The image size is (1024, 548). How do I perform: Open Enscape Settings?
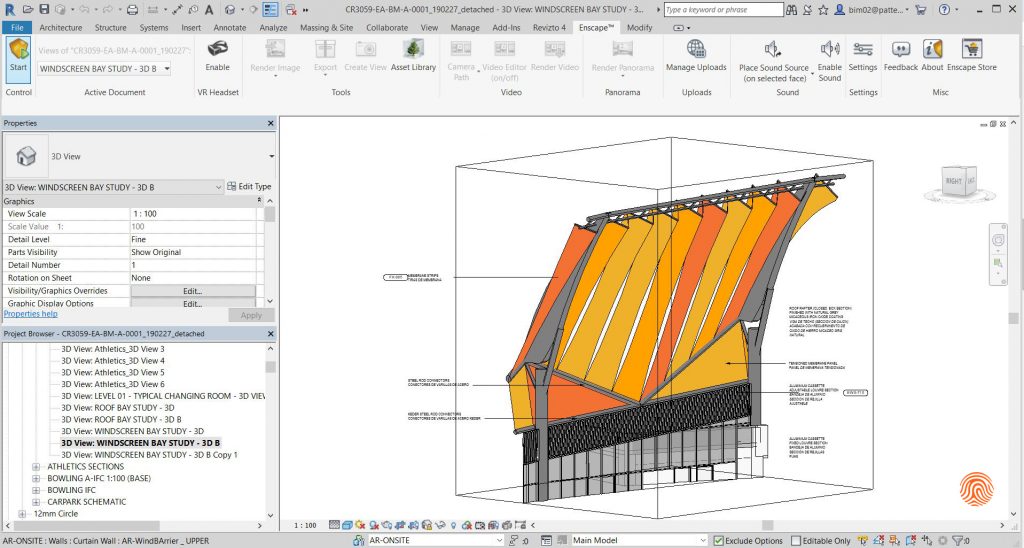(863, 56)
